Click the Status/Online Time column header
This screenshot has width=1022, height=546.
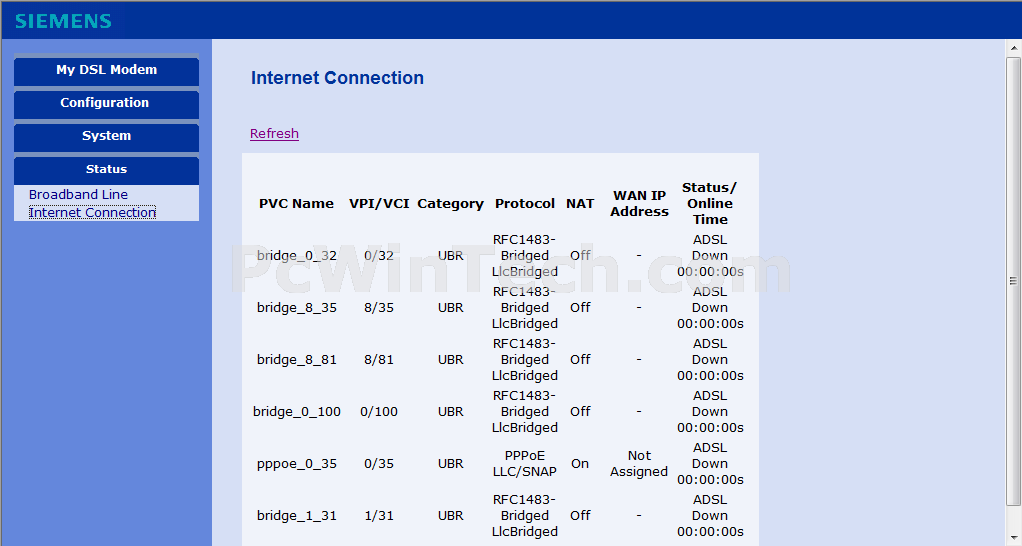(710, 203)
